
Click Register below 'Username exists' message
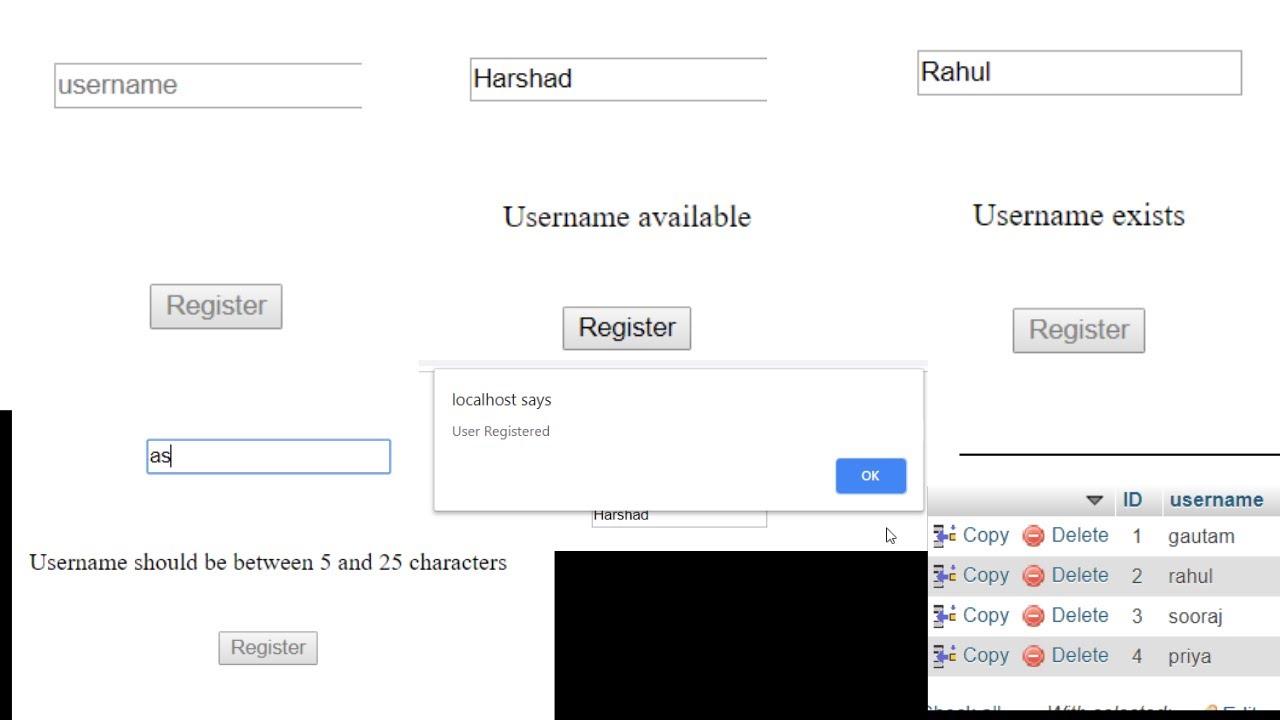pos(1078,330)
